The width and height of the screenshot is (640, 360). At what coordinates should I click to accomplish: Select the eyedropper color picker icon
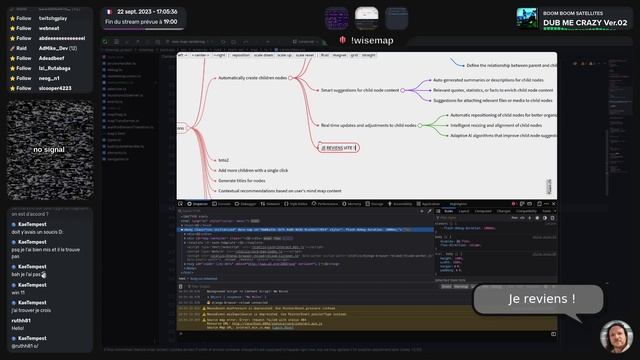click(x=429, y=211)
